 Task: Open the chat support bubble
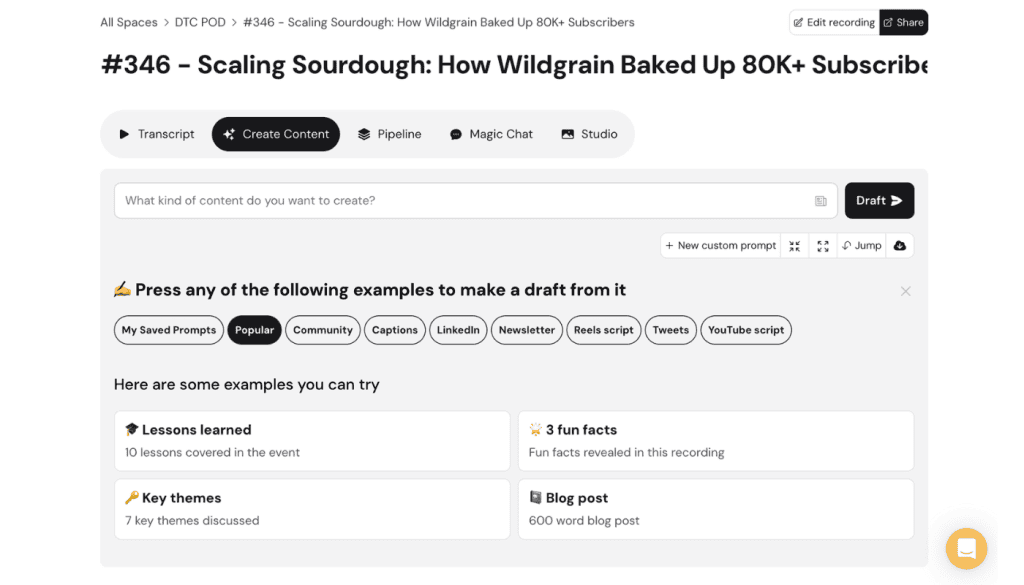pyautogui.click(x=966, y=548)
